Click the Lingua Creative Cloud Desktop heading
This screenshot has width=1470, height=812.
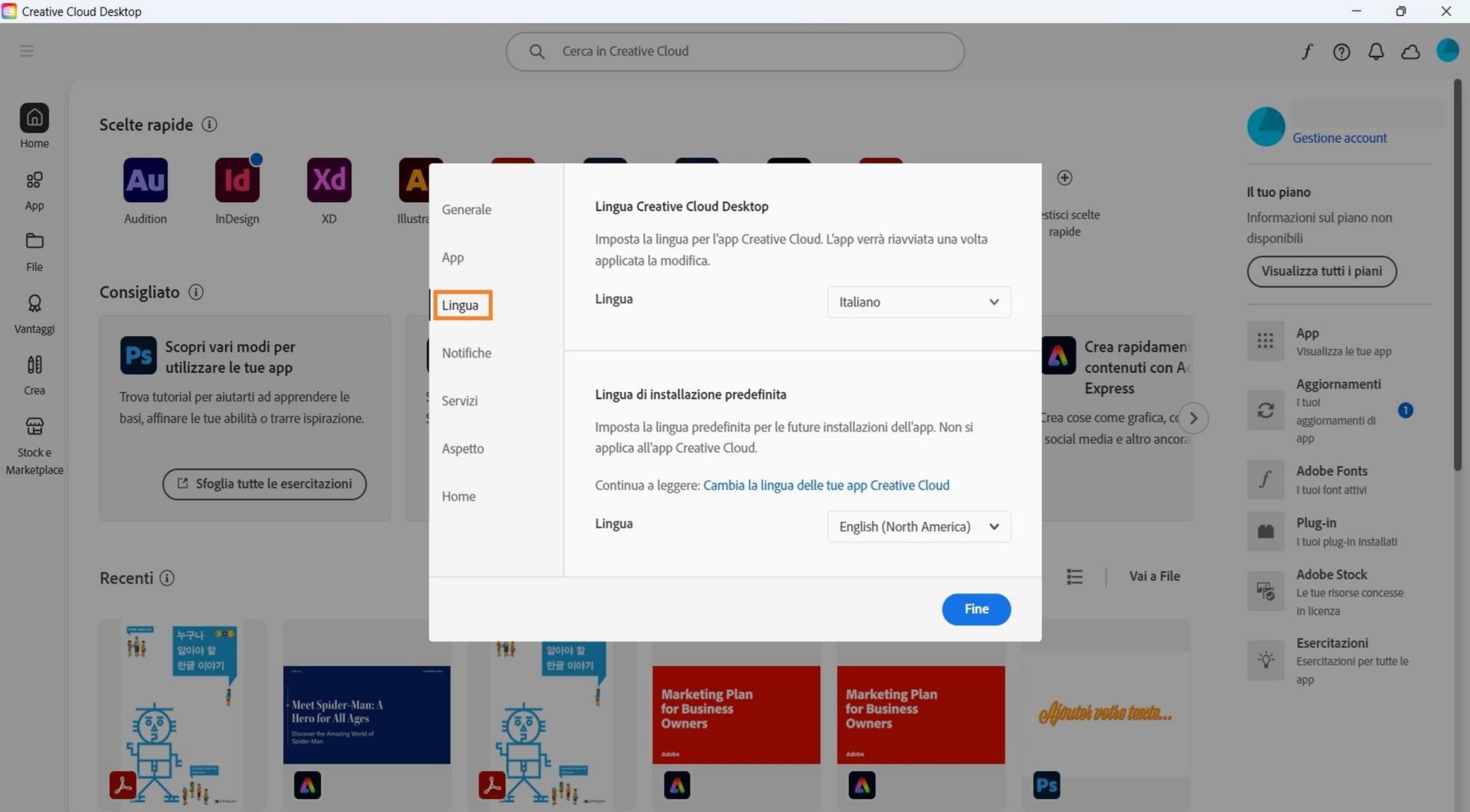coord(681,207)
